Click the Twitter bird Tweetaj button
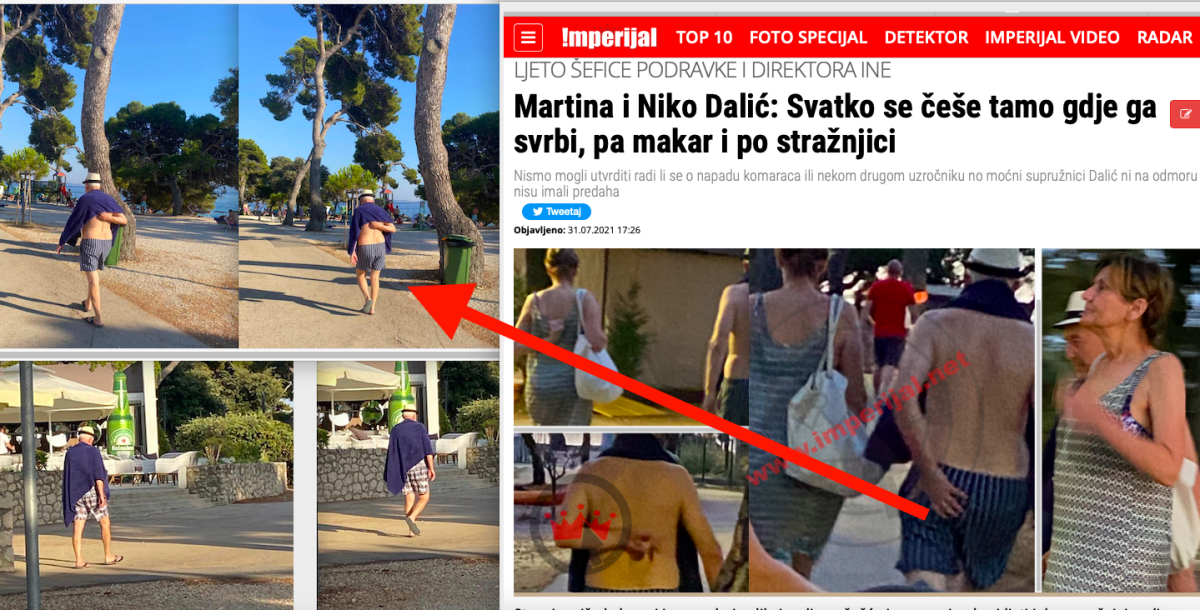Screen dimensions: 1200x610 tap(556, 212)
